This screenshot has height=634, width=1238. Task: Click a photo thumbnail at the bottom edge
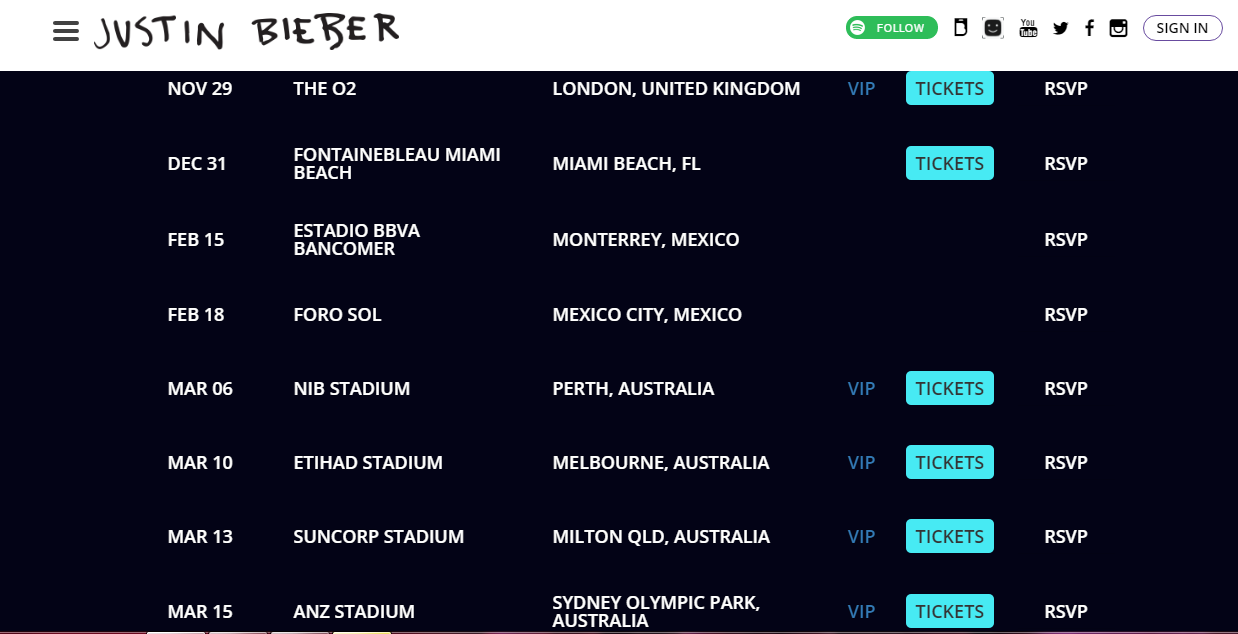click(176, 631)
